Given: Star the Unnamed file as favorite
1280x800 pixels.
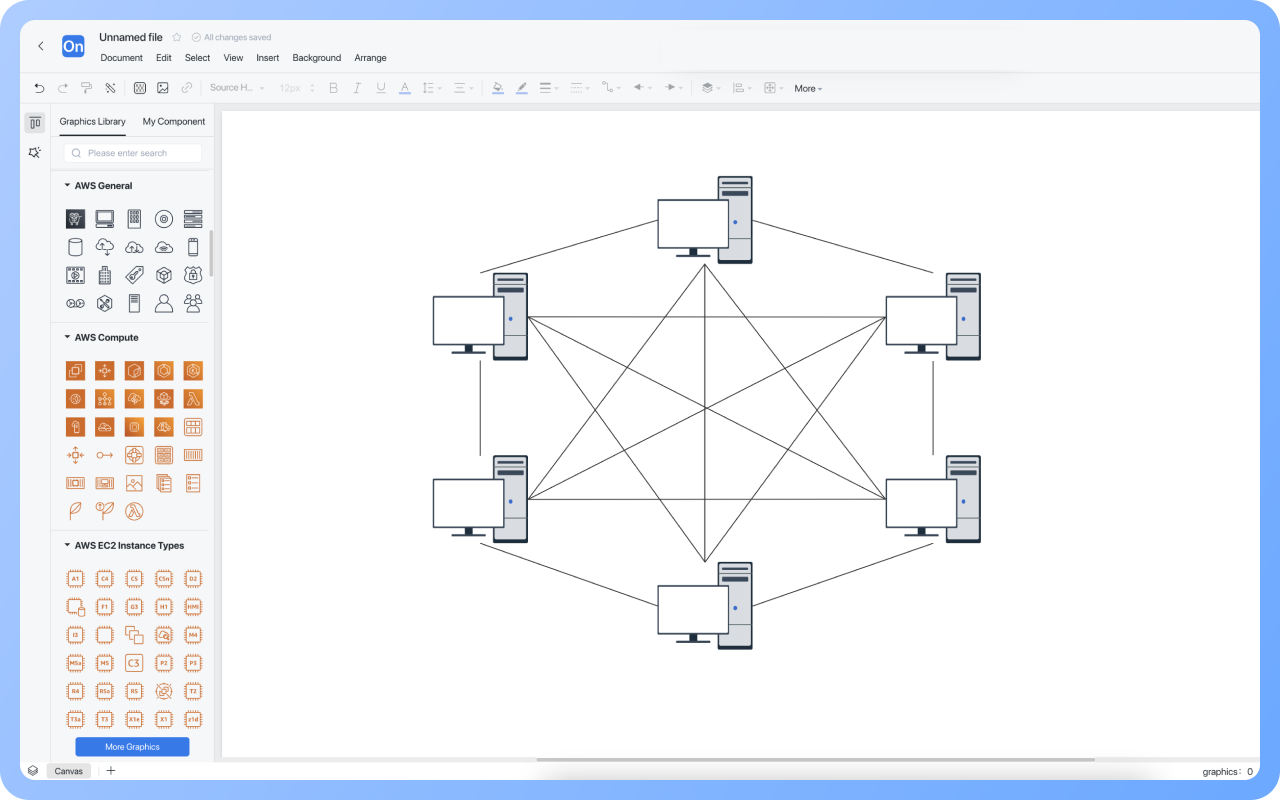Looking at the screenshot, I should (x=177, y=38).
